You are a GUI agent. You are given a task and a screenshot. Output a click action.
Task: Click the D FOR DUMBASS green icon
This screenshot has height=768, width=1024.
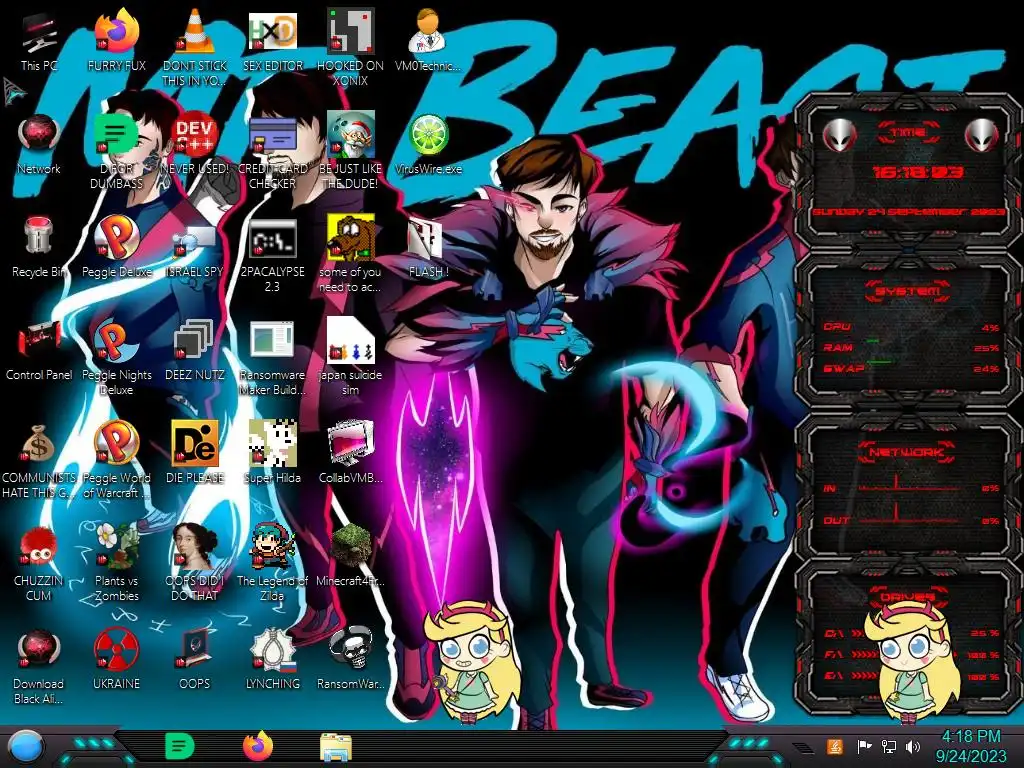[x=116, y=136]
